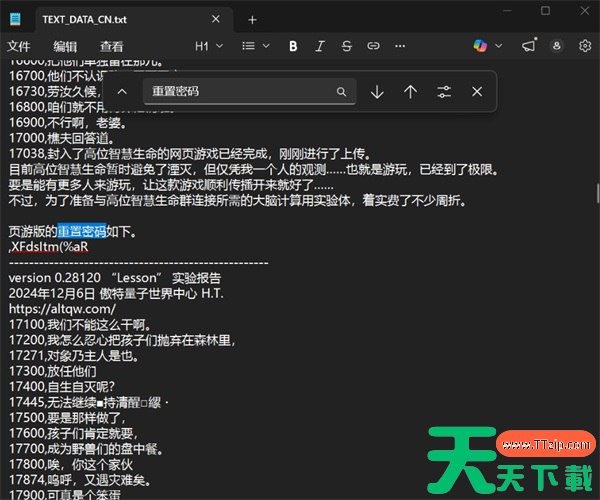Image resolution: width=600 pixels, height=500 pixels.
Task: Click line 16900,不行啊，老婆
Action: (67, 123)
